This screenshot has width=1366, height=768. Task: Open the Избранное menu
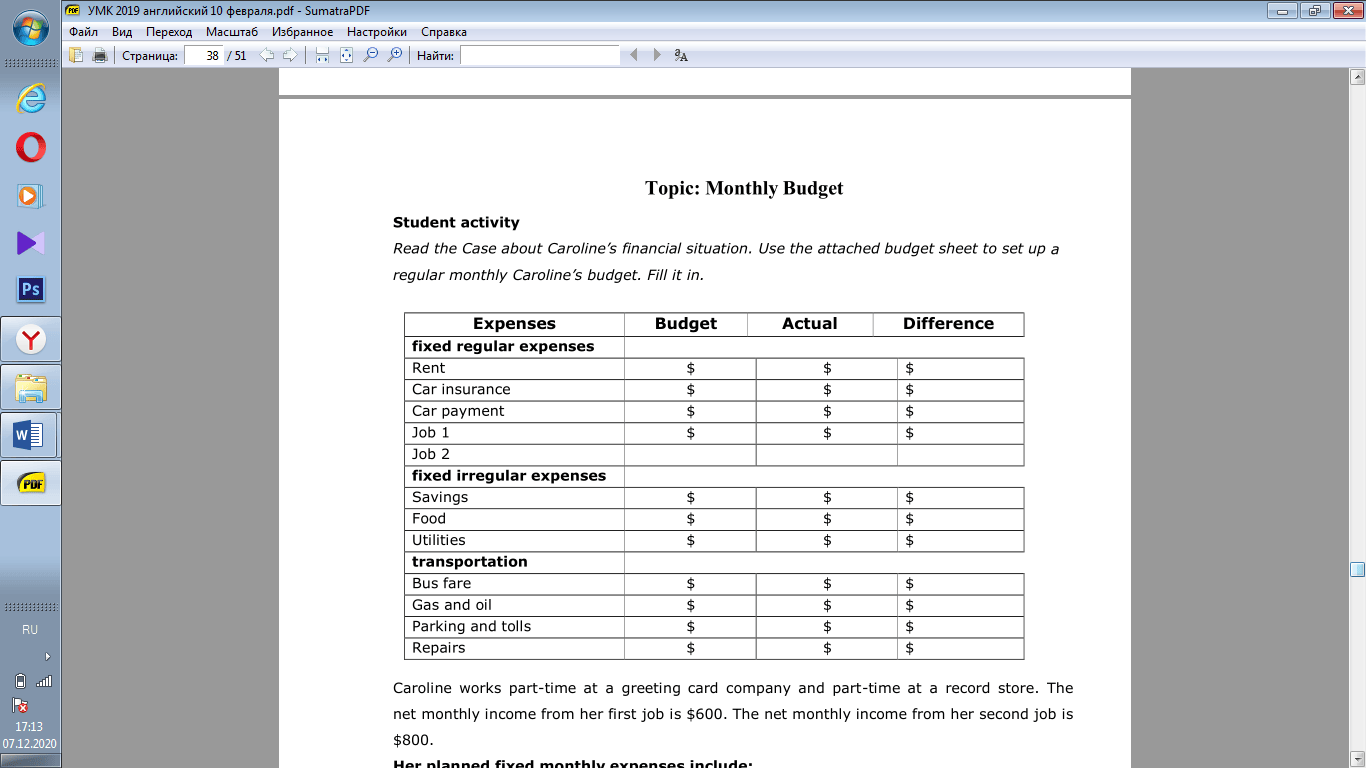[302, 32]
